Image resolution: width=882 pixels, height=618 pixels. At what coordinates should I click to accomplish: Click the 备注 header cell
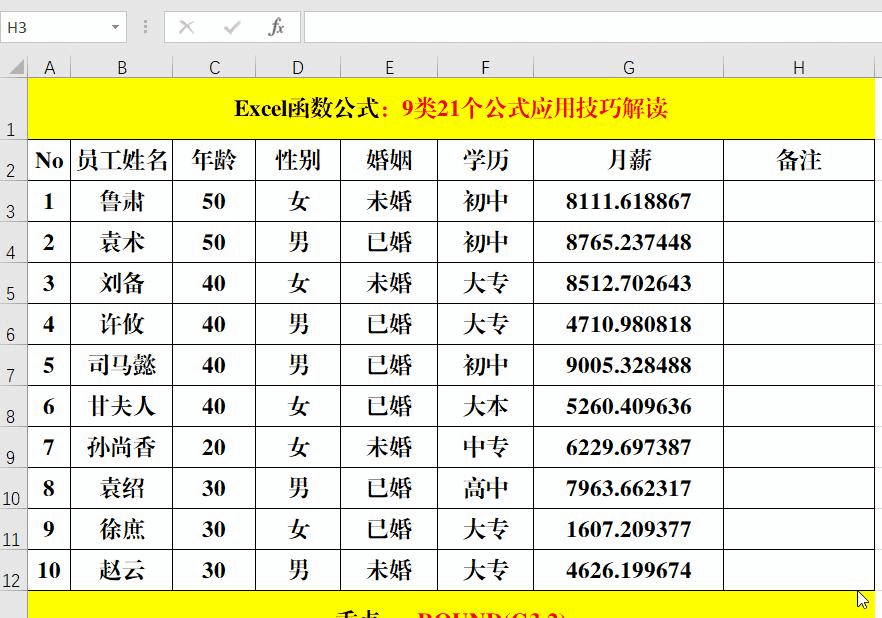pos(798,160)
